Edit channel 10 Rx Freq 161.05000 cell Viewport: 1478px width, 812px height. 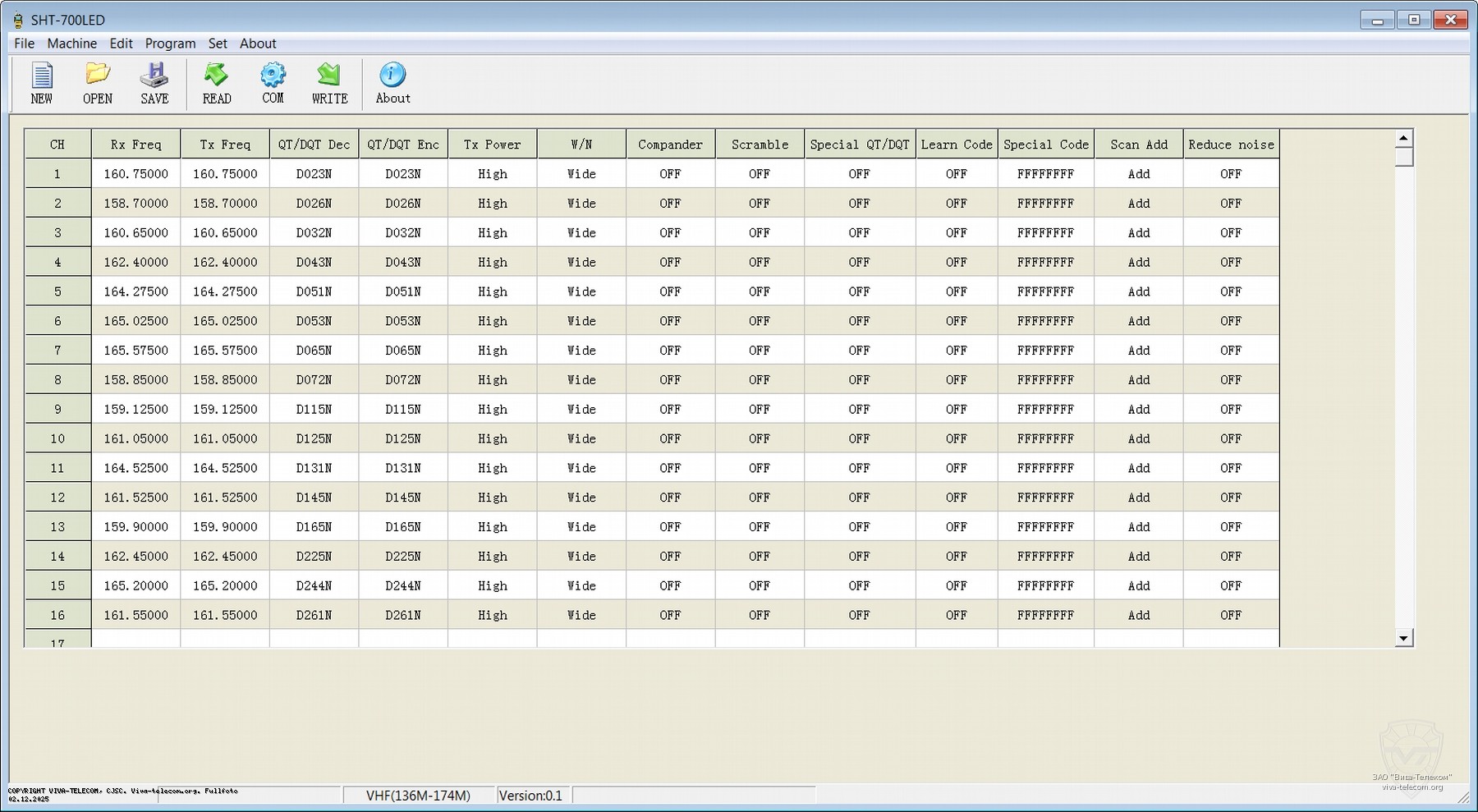tap(135, 439)
